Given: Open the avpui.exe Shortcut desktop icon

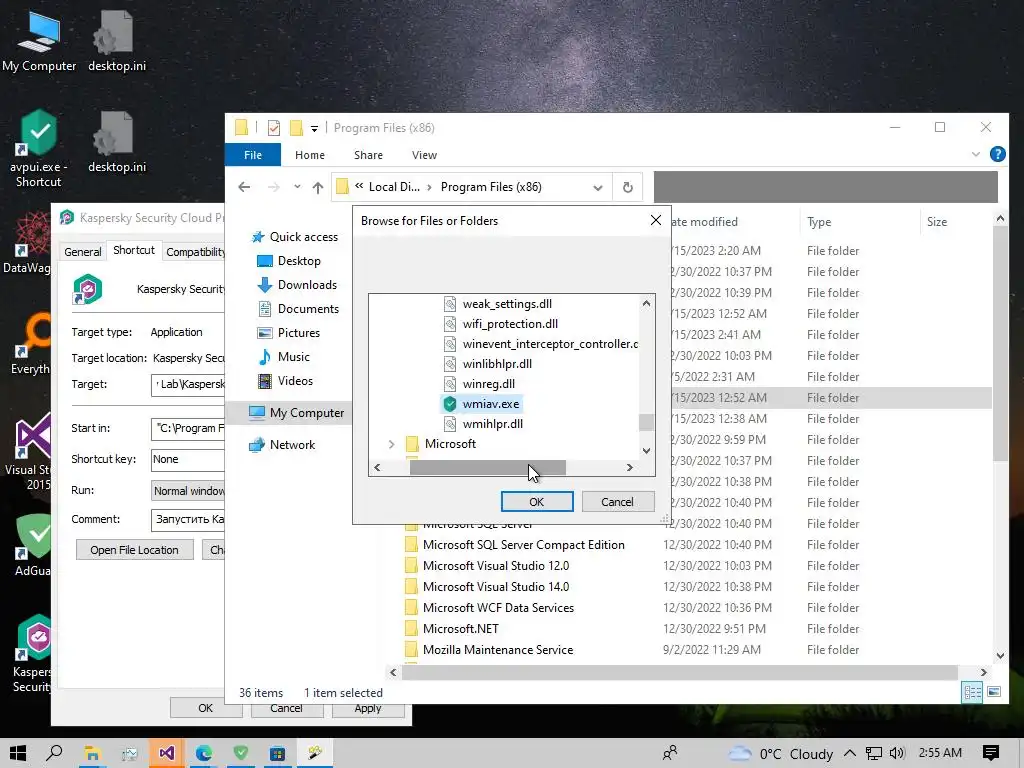Looking at the screenshot, I should (39, 149).
